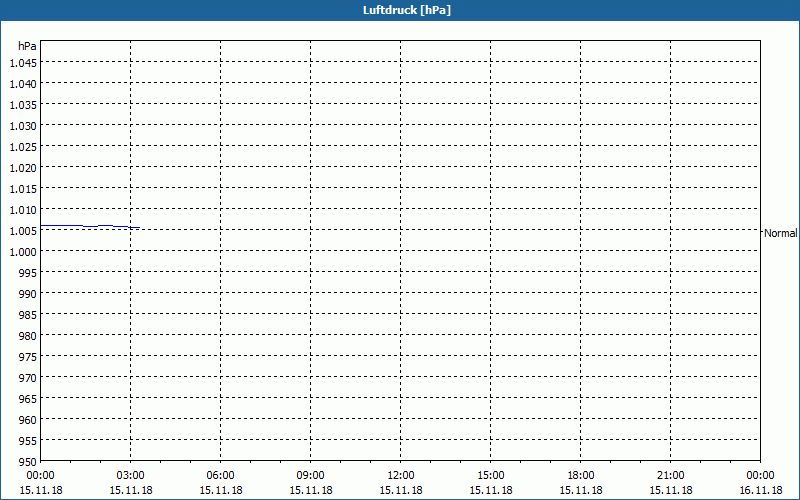
Task: Click the 985 y-axis value
Action: pos(28,315)
